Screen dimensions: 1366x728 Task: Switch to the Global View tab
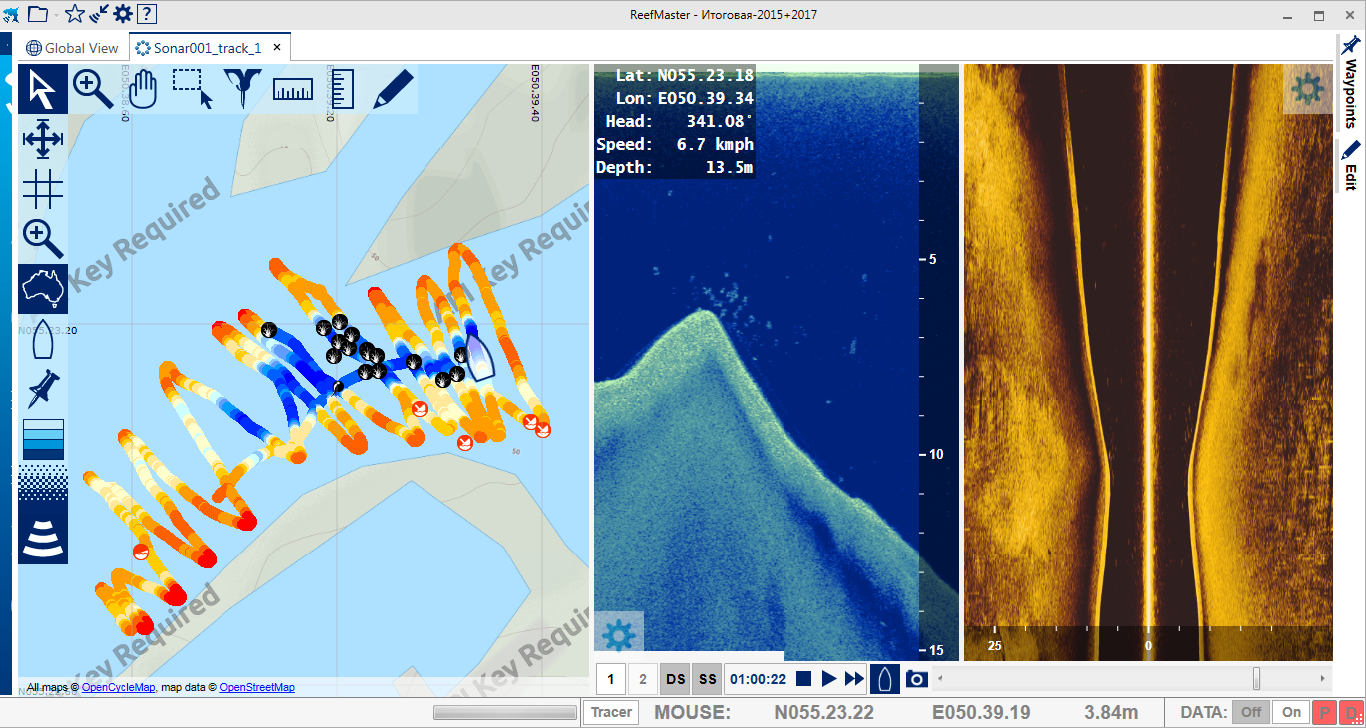pos(72,48)
